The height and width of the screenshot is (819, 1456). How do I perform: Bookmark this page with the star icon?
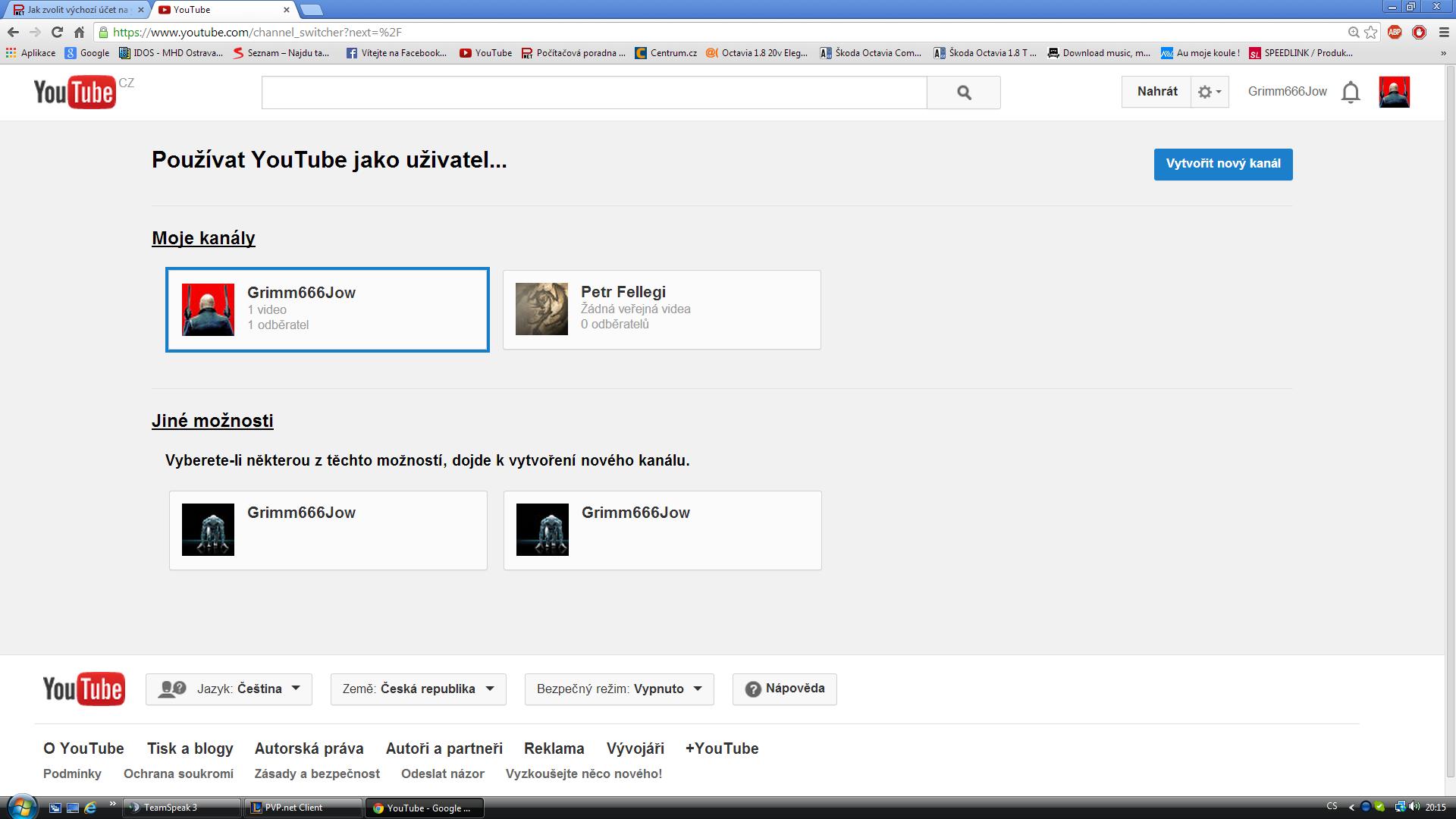point(1371,32)
